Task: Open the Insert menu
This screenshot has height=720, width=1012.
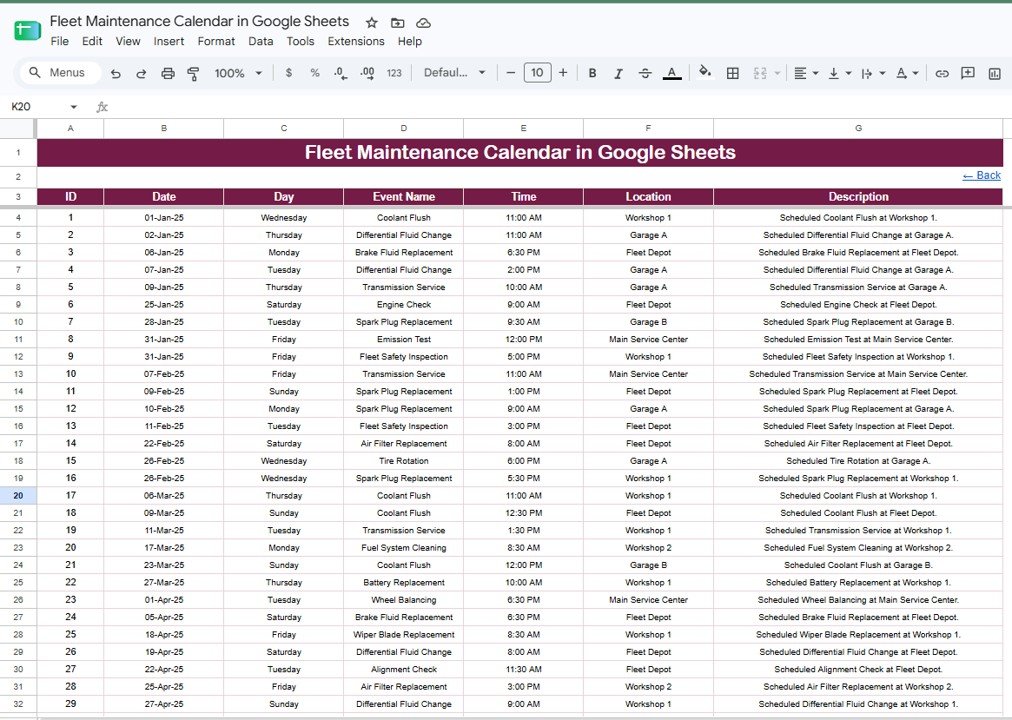Action: 168,41
